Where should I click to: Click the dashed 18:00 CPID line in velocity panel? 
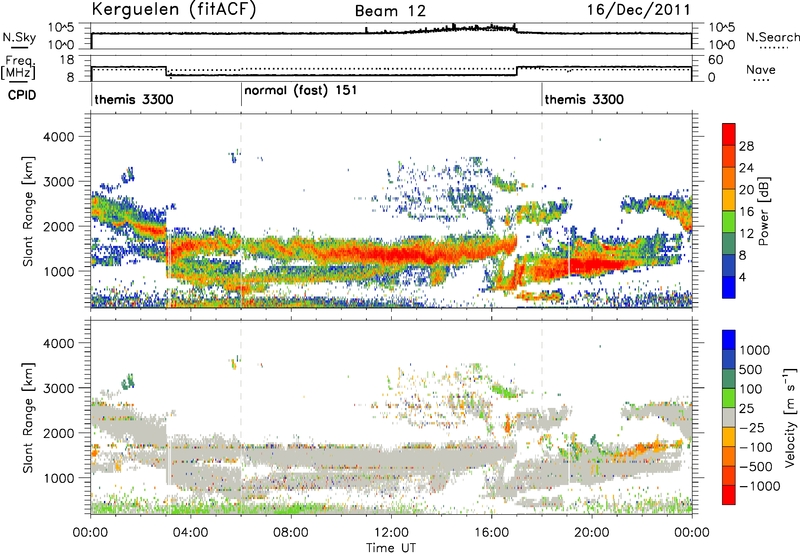541,417
